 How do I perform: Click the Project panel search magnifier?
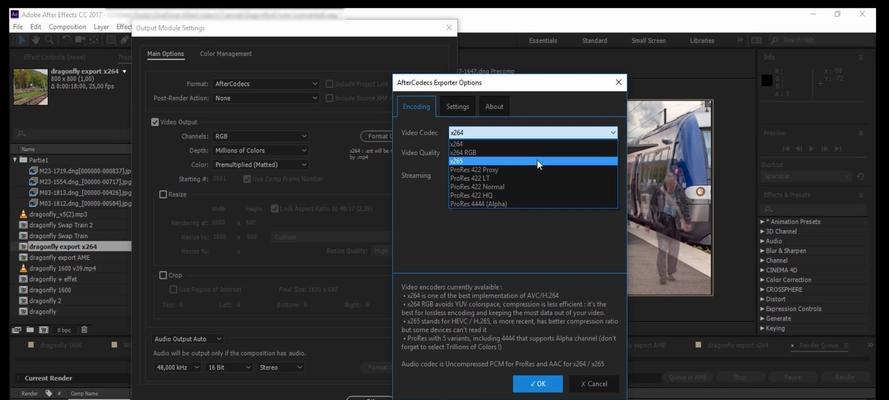(21, 134)
